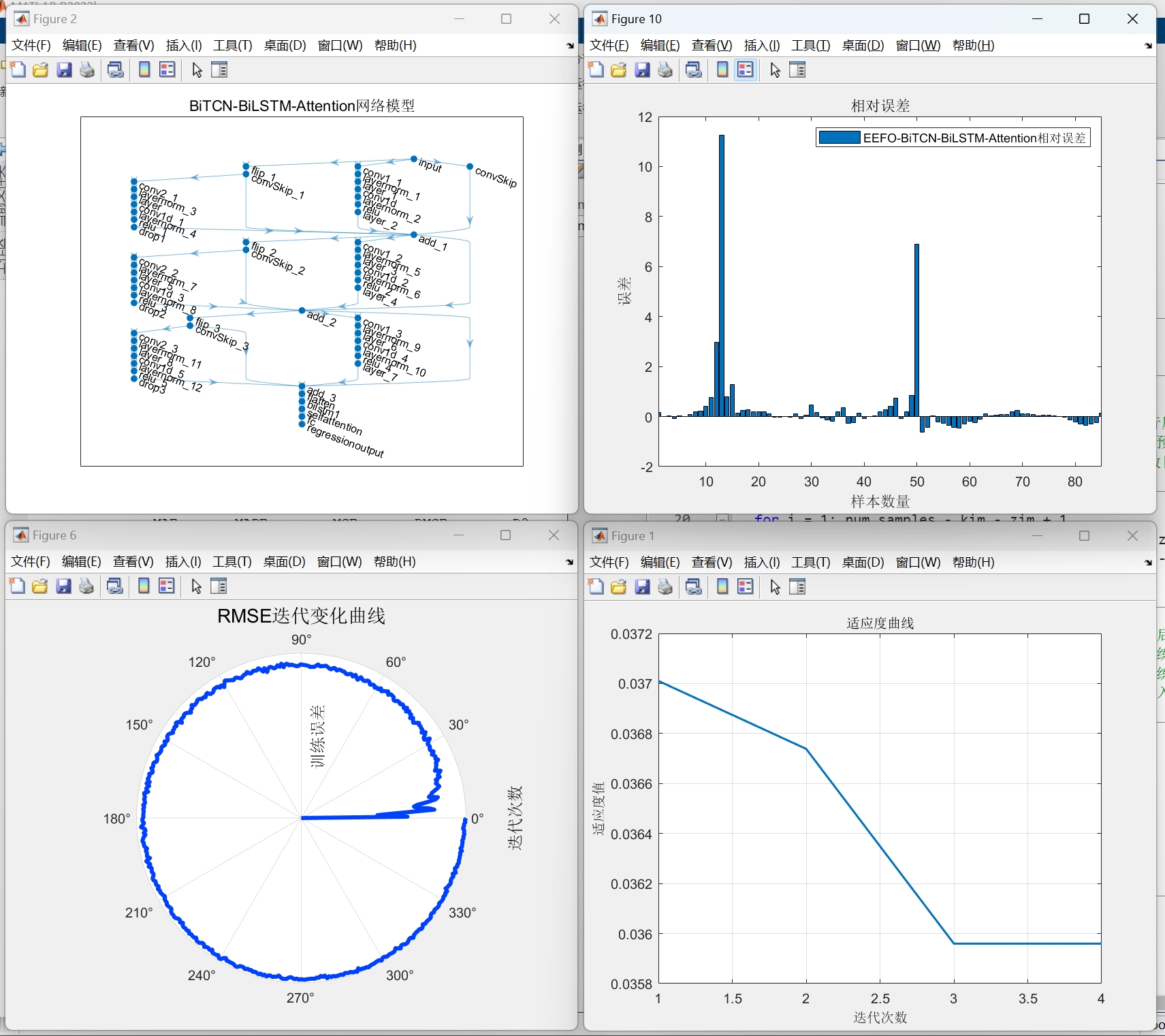Enable Edit Plot arrow in Figure 2

pos(197,69)
